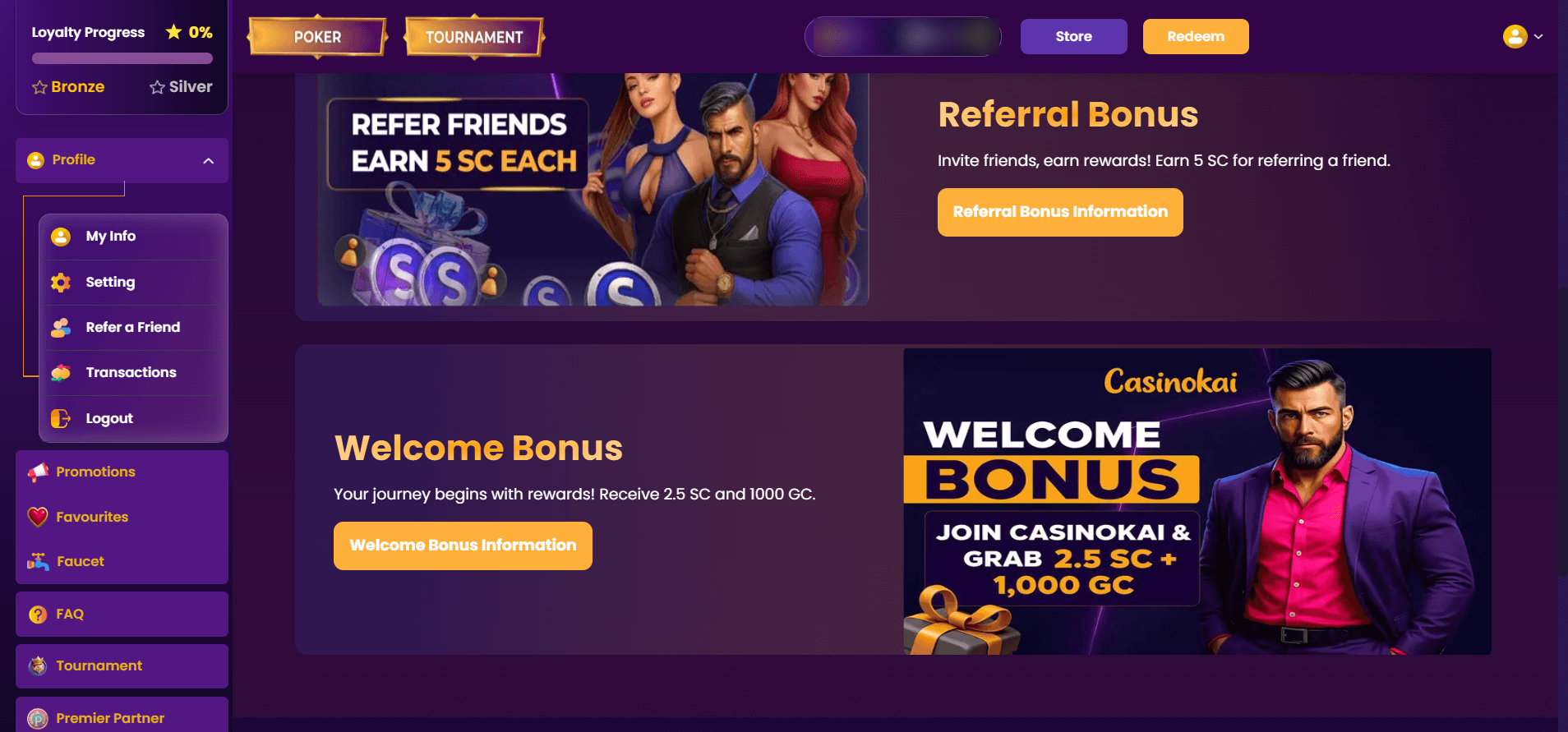The image size is (1568, 732).
Task: Click the Promotions megaphone icon
Action: click(x=38, y=472)
